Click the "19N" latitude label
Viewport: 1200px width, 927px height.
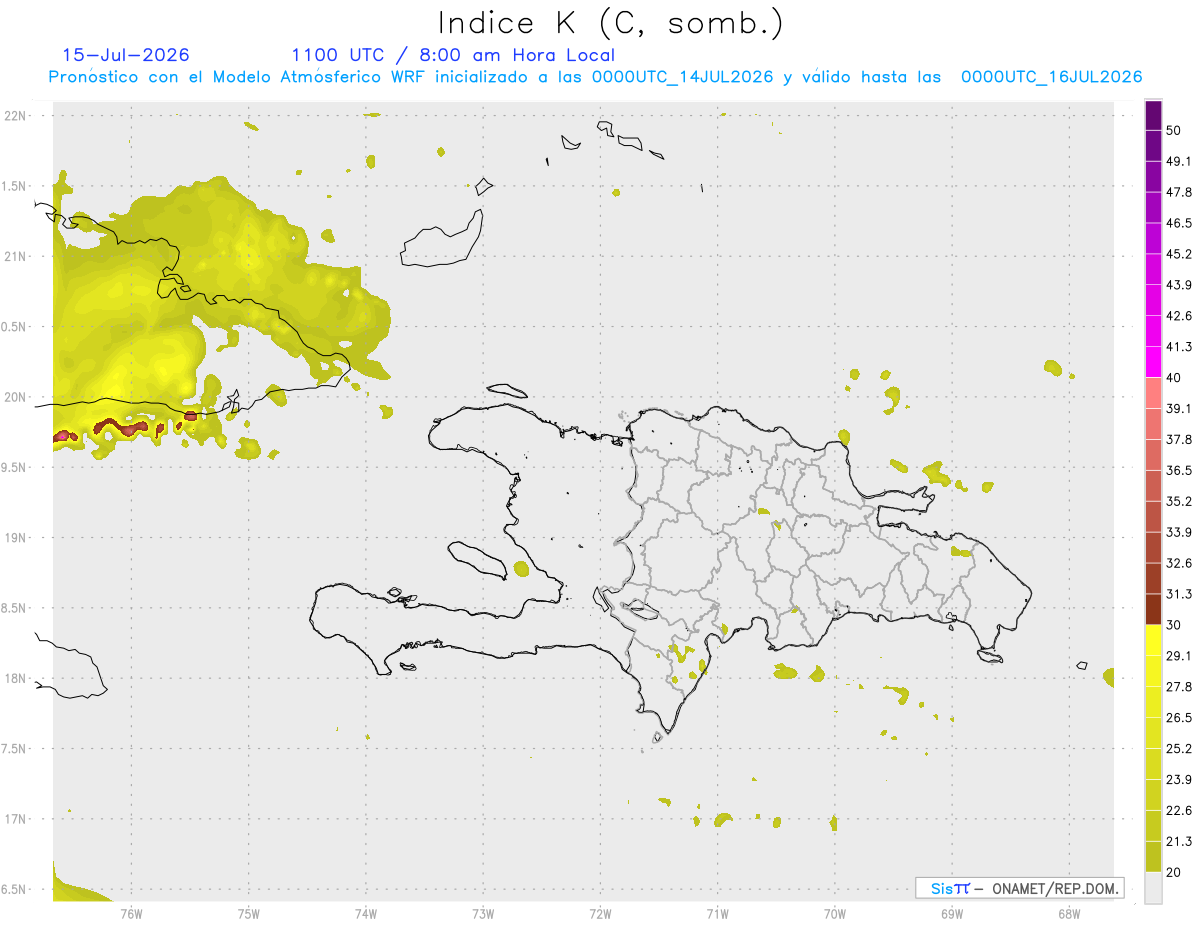tap(16, 538)
